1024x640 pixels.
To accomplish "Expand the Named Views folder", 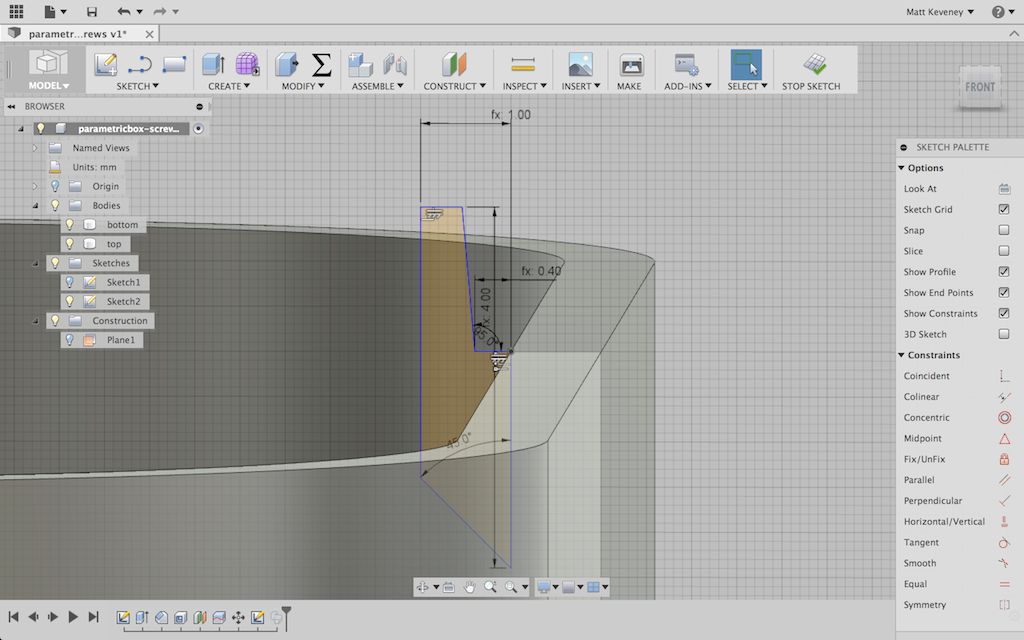I will 33,147.
